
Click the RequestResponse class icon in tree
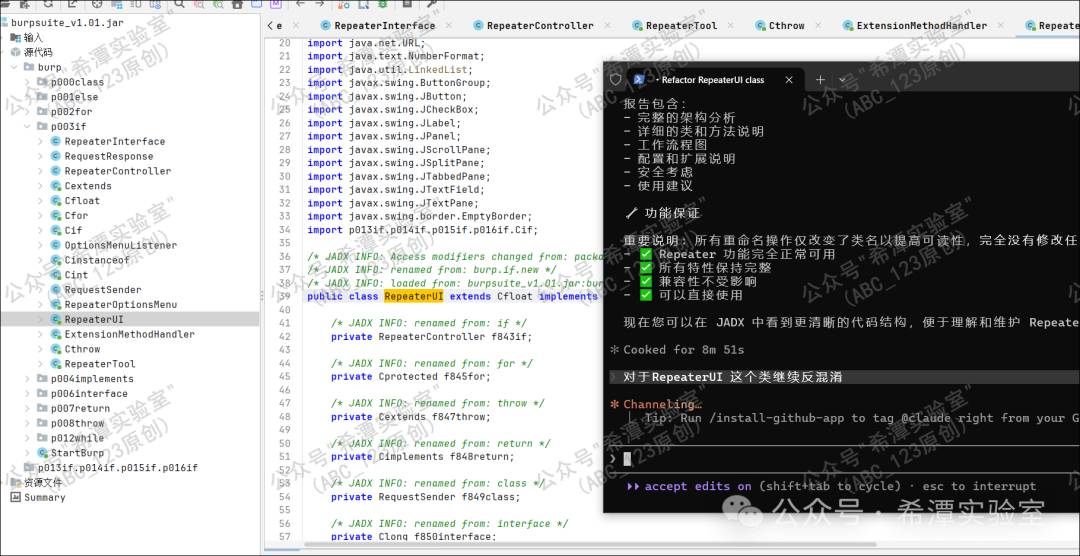[56, 156]
